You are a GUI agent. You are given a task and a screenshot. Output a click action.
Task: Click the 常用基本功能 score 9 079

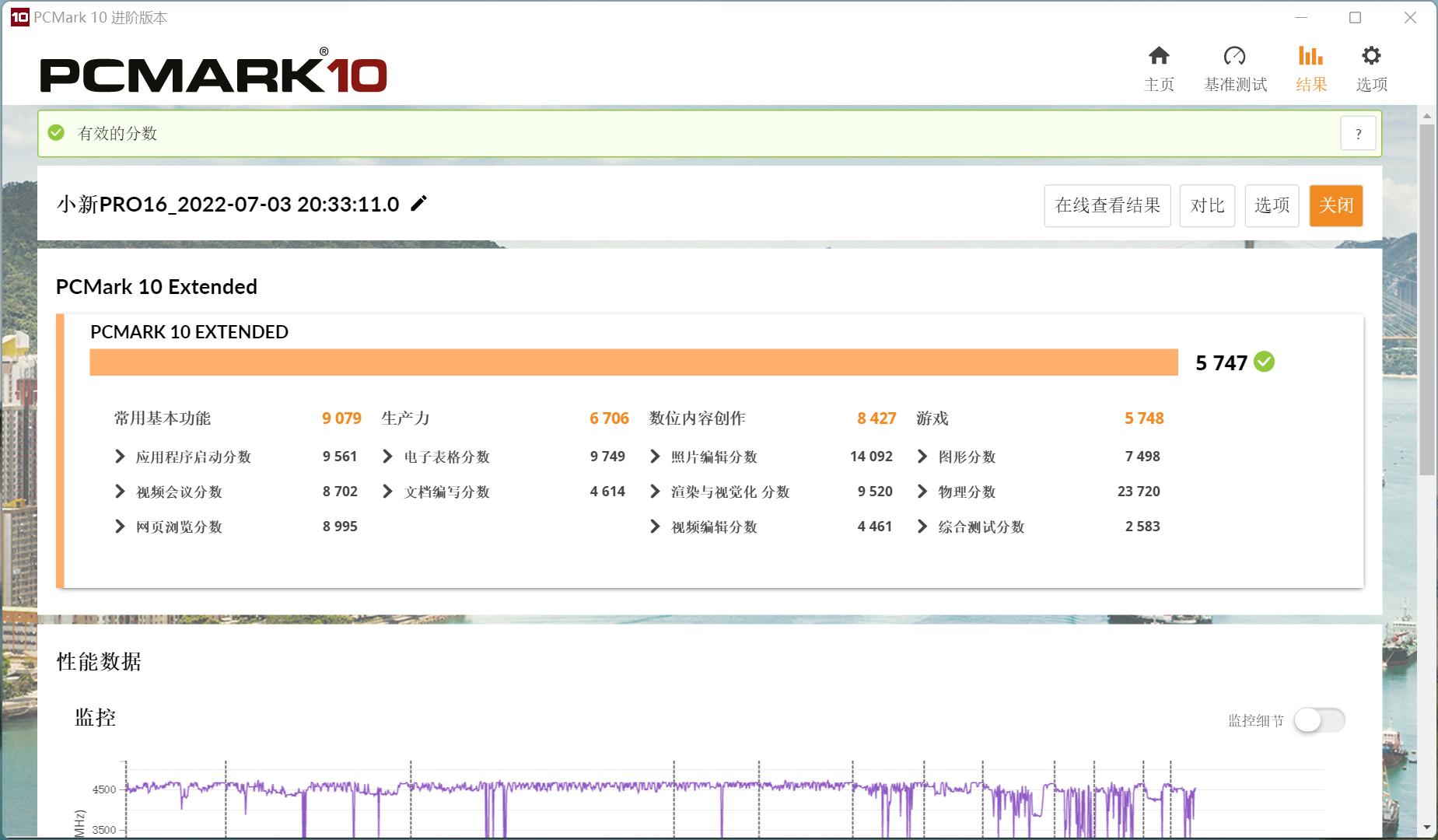click(341, 418)
